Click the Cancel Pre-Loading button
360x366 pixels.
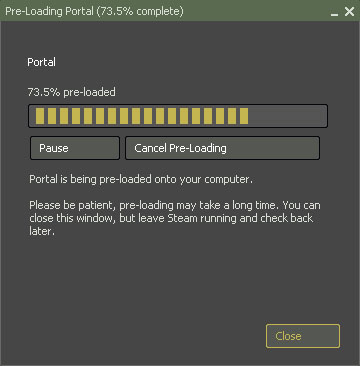coord(222,148)
